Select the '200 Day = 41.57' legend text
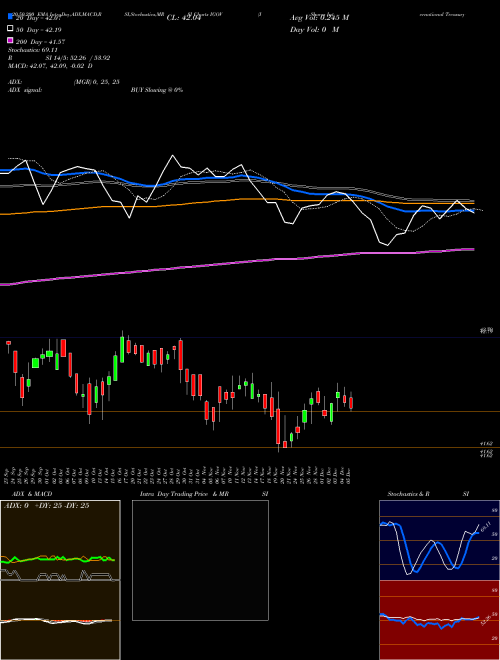This screenshot has height=660, width=500. 40,42
